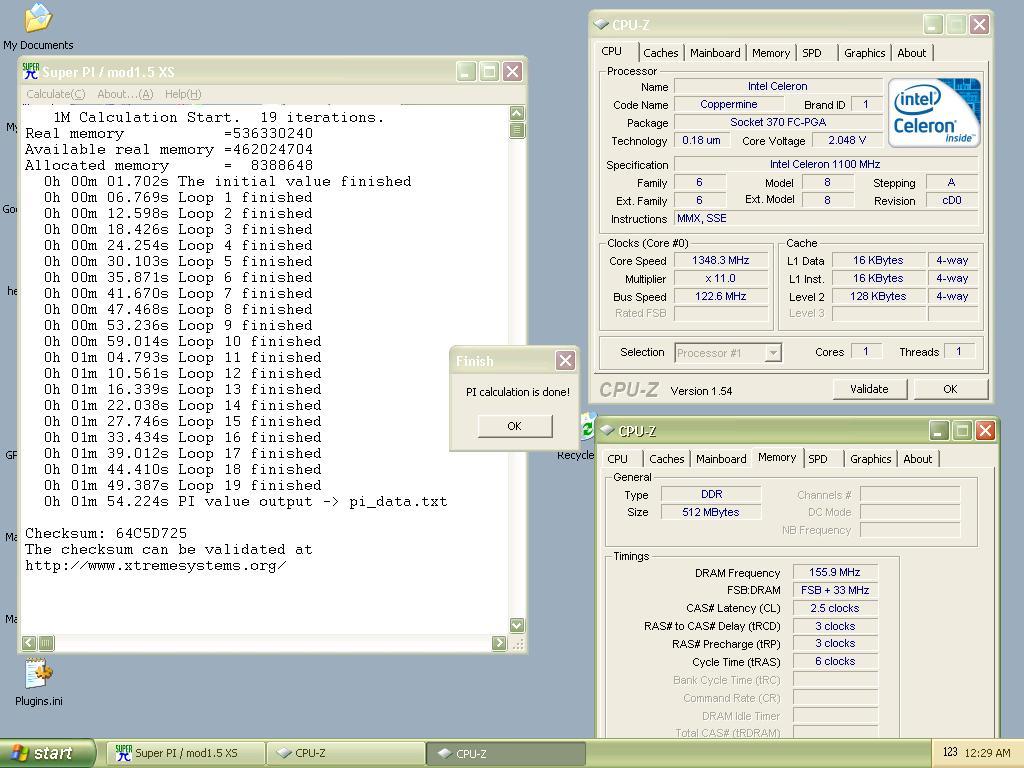Screen dimensions: 1024x768
Task: Click the top CPU-Z window title icon
Action: pyautogui.click(x=600, y=25)
